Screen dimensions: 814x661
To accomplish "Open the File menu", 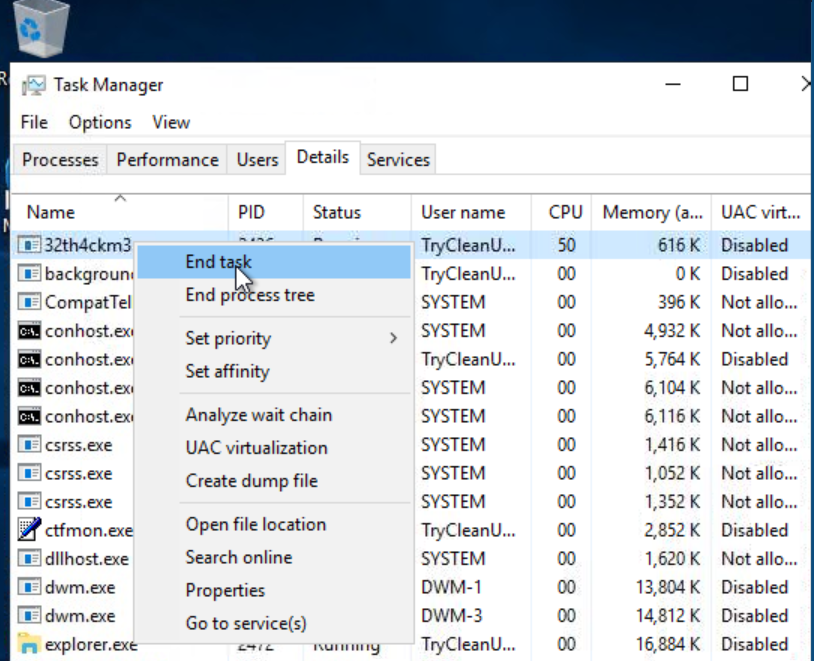I will point(34,123).
